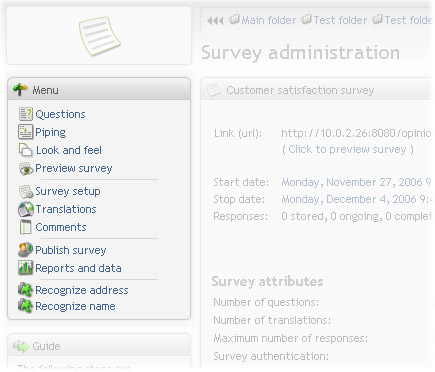Screen dimensions: 435x372
Task: Open the Main folder breadcrumb link
Action: pos(268,20)
